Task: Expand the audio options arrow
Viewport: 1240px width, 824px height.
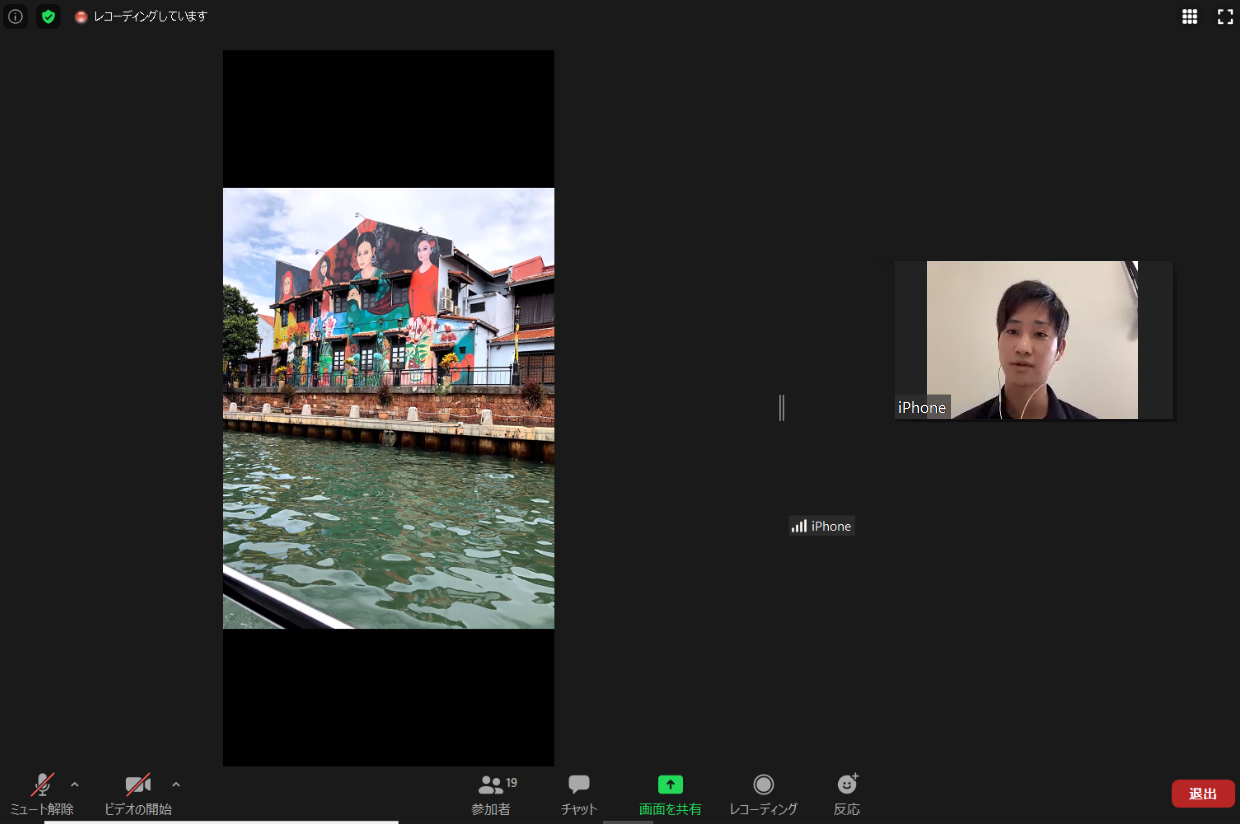Action: point(74,785)
